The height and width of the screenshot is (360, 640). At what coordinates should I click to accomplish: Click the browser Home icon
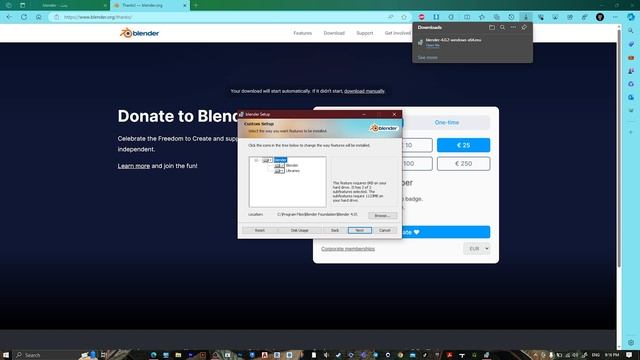coord(39,17)
